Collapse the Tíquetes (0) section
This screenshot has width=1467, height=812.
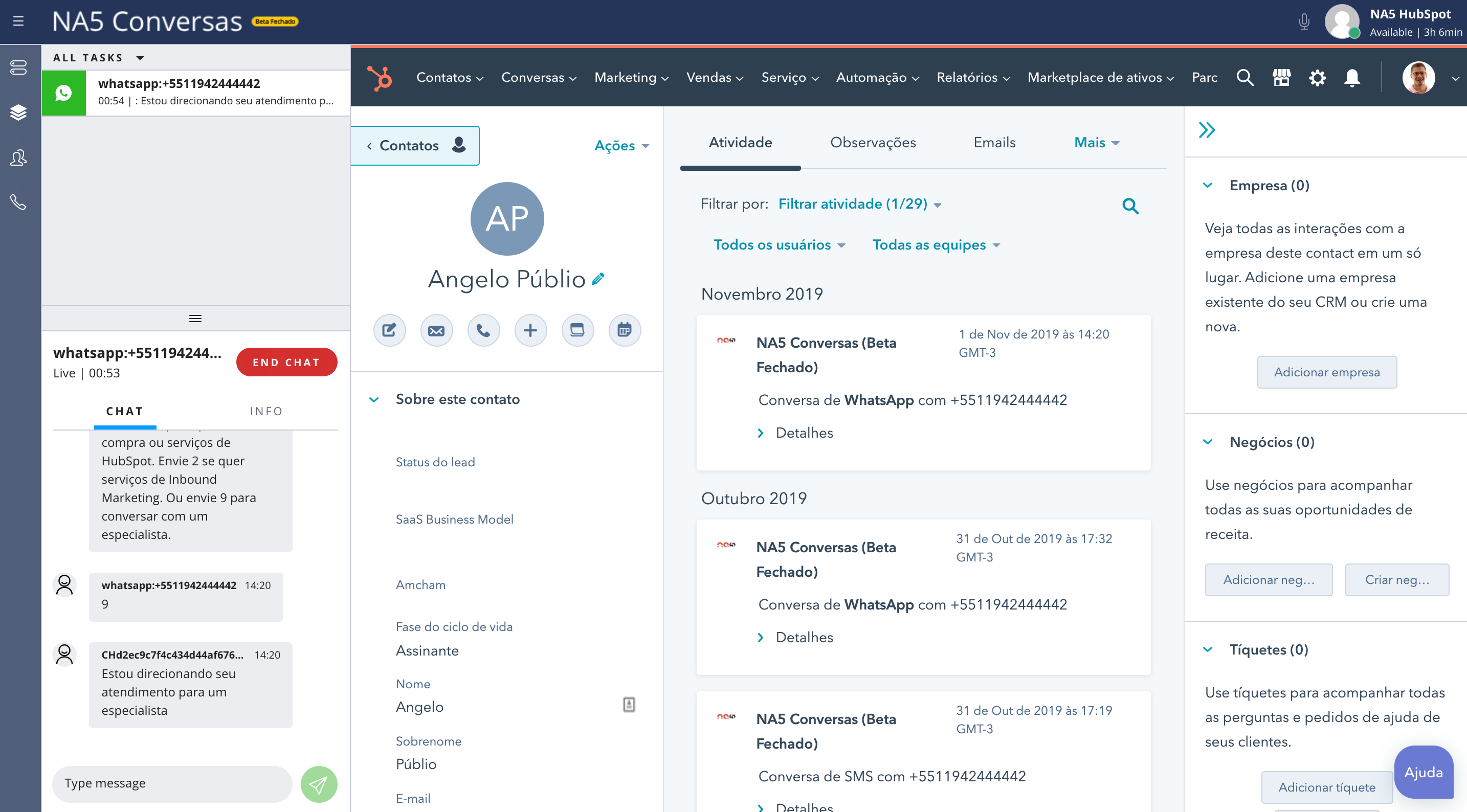pos(1207,650)
